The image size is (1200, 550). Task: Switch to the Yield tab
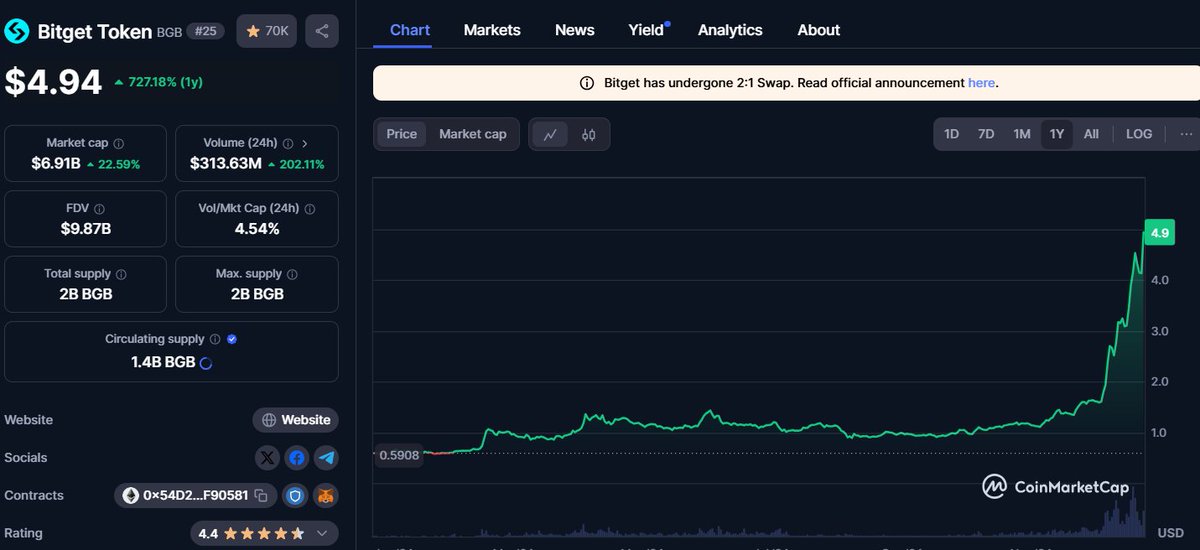coord(647,30)
